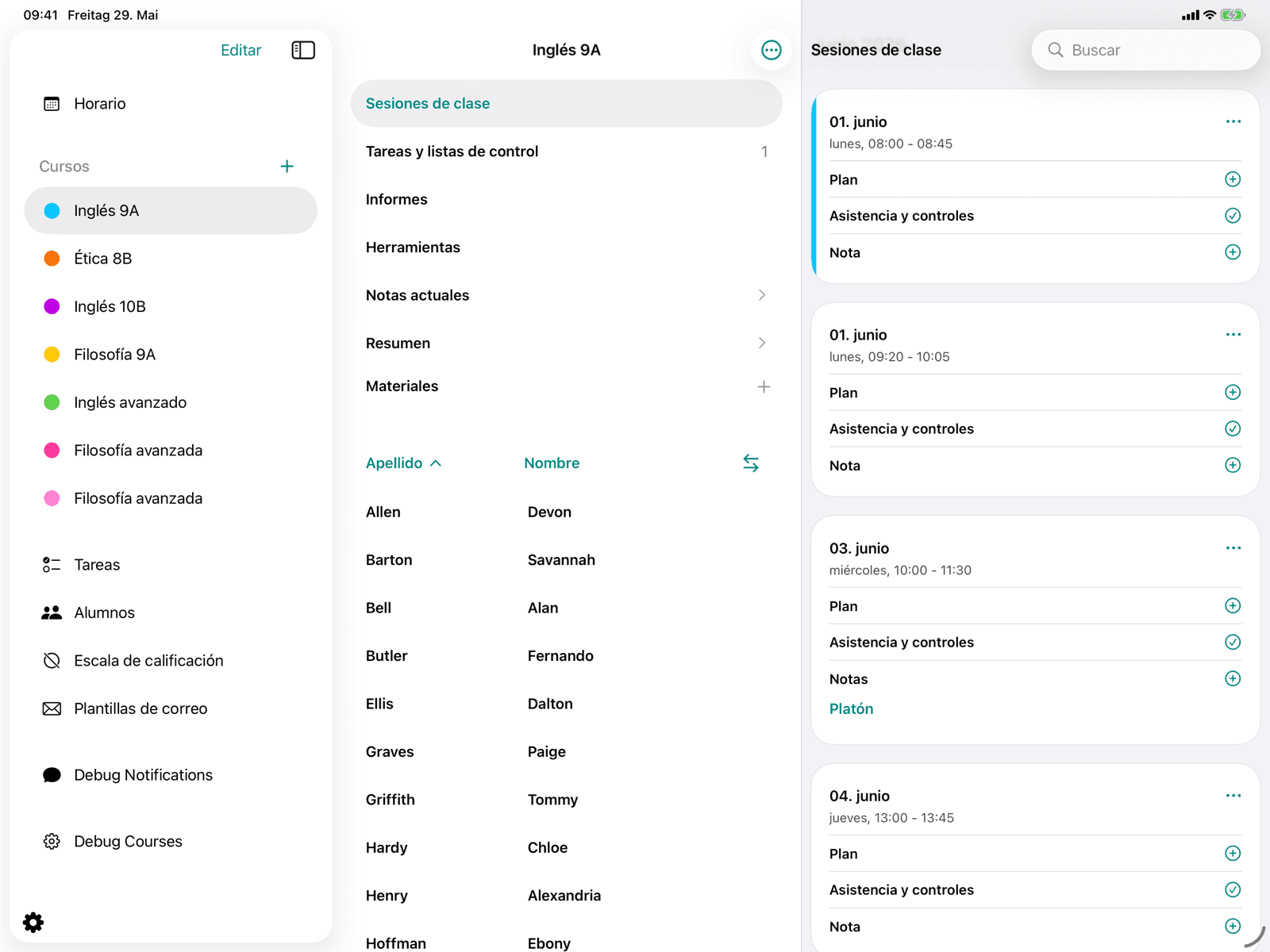Open student Barton Savannah
1270x952 pixels.
[x=567, y=560]
